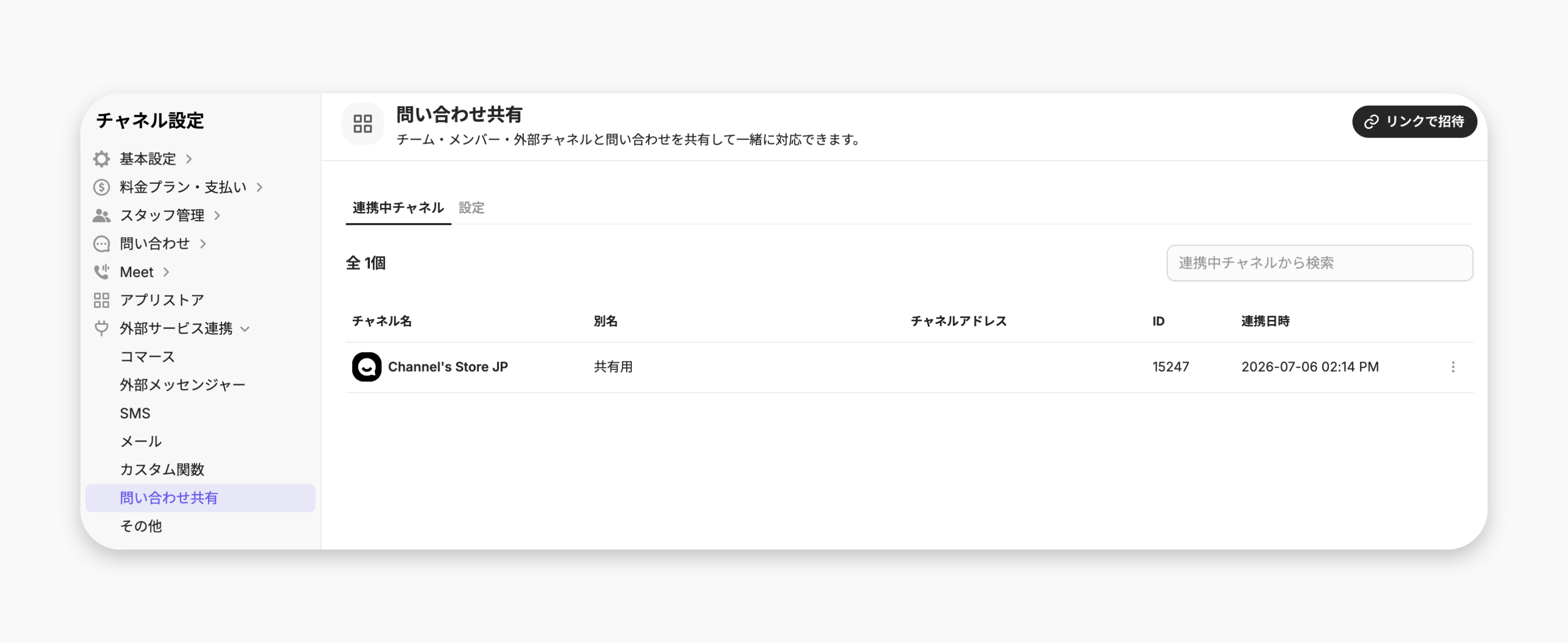Select the 問い合わせ共有 sidebar item

[200, 498]
